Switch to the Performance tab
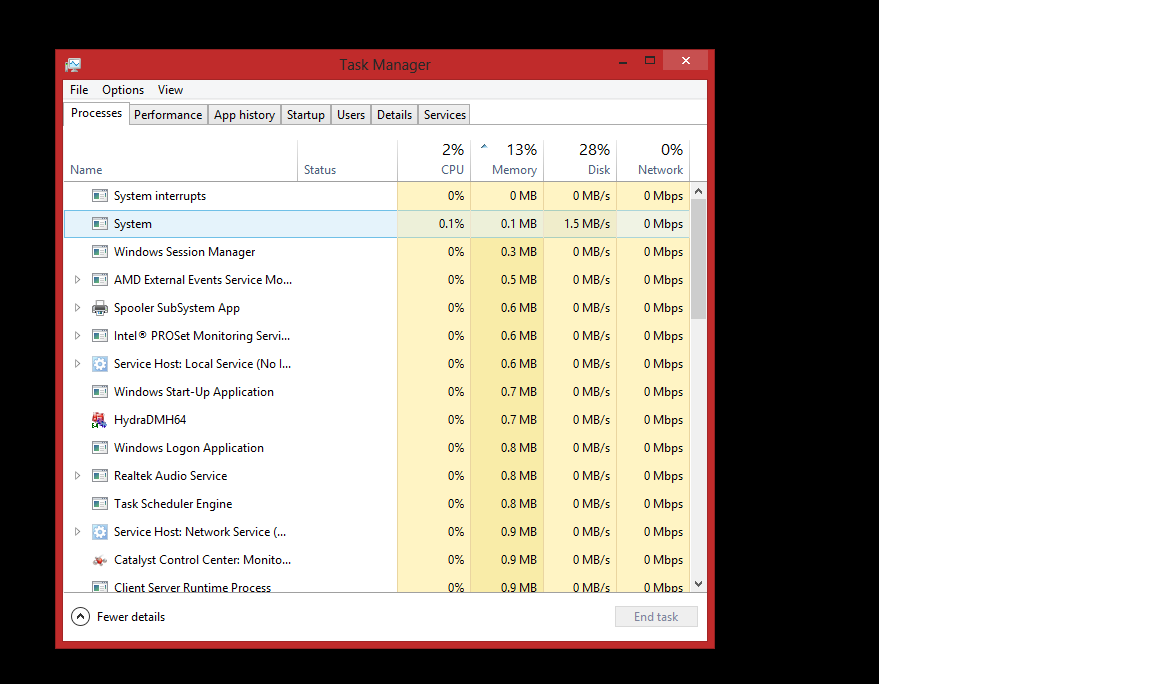 [x=168, y=115]
